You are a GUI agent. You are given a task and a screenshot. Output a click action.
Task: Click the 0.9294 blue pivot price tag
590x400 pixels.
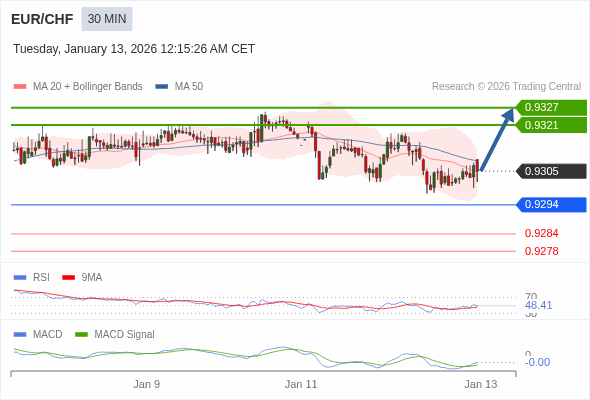tap(551, 205)
